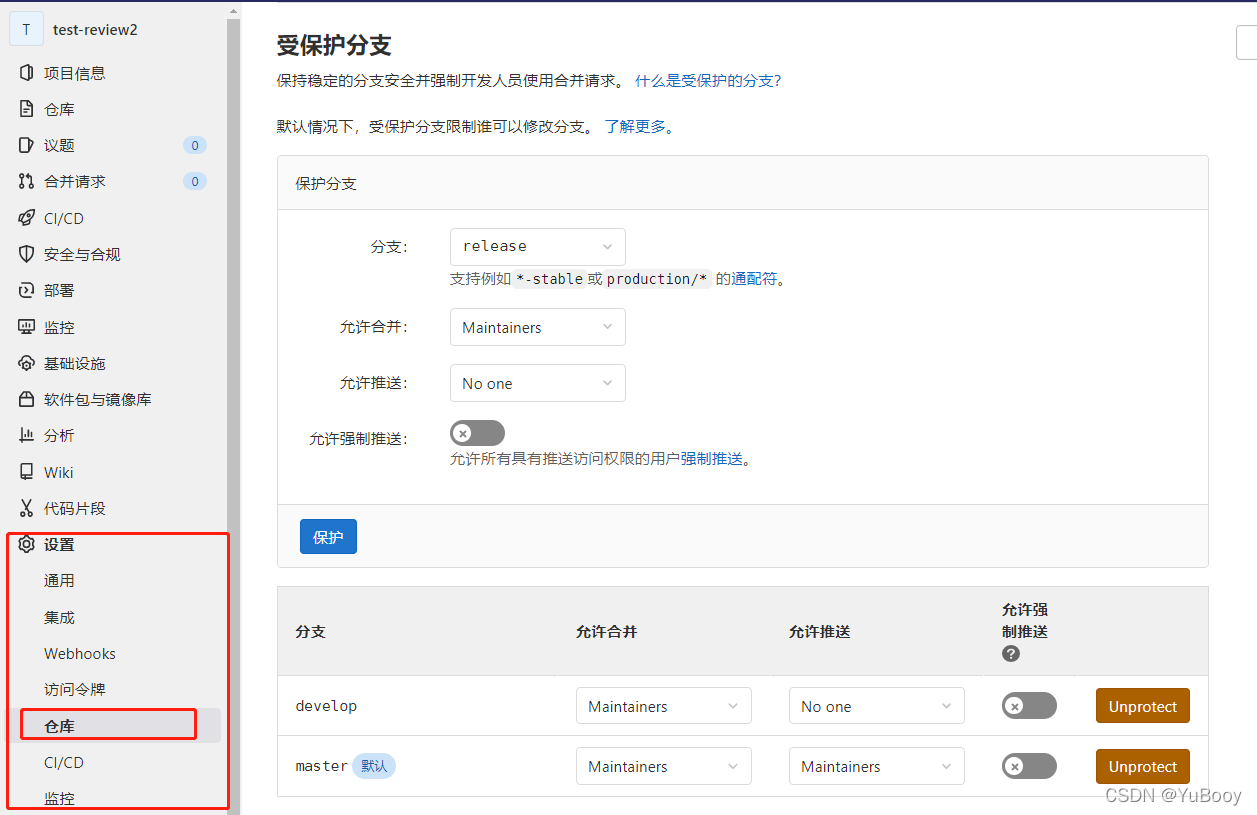Click the Packages & Registries icon
Image resolution: width=1257 pixels, height=815 pixels.
tap(27, 399)
